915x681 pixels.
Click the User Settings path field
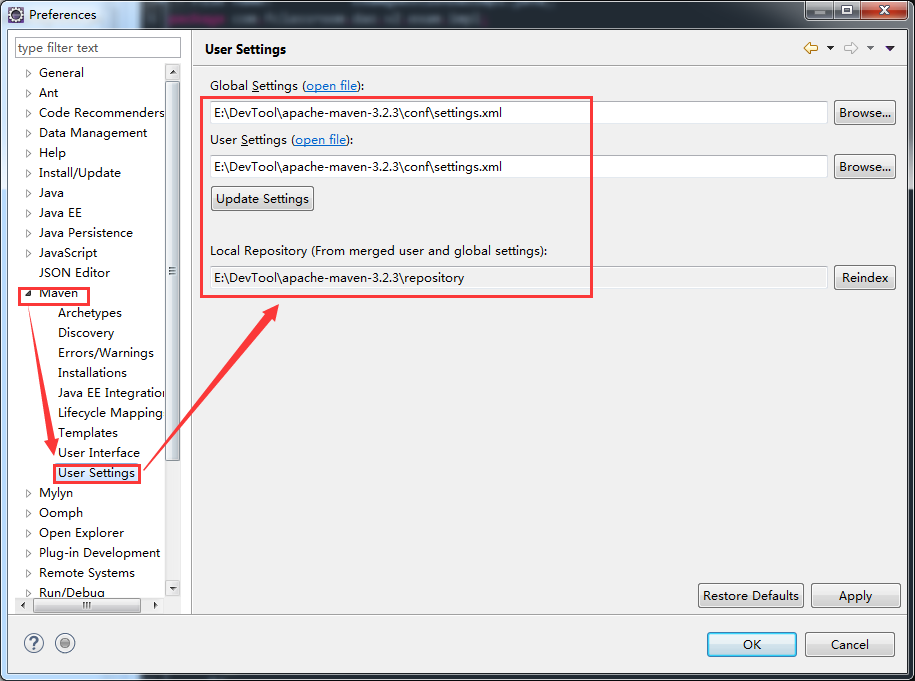coord(518,167)
